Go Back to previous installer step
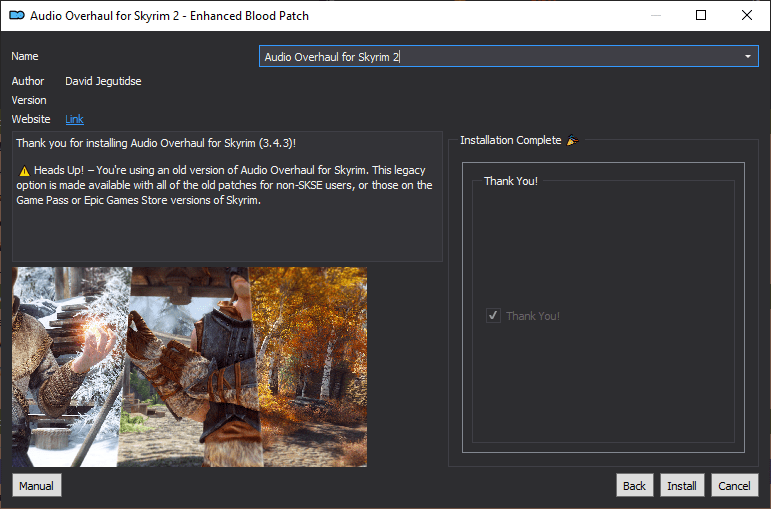The height and width of the screenshot is (509, 771). coord(634,486)
